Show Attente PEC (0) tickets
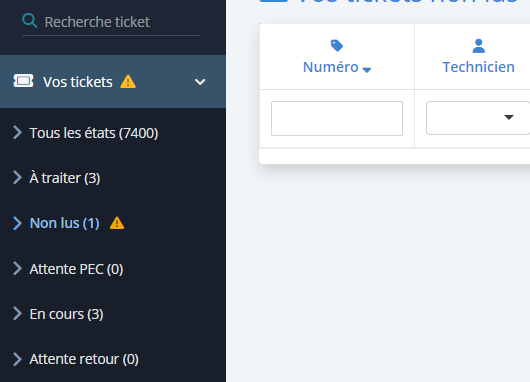The image size is (530, 382). [76, 269]
